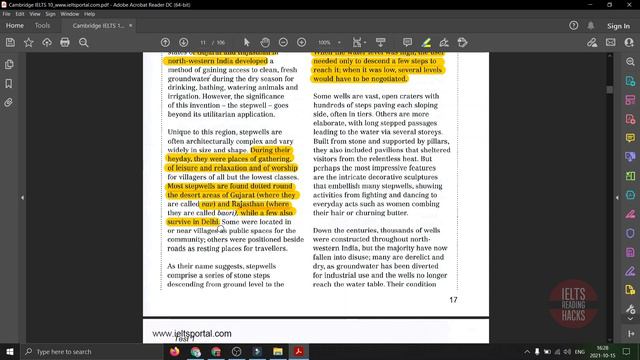Switch to the Home tab
This screenshot has height=360, width=640.
pyautogui.click(x=15, y=25)
